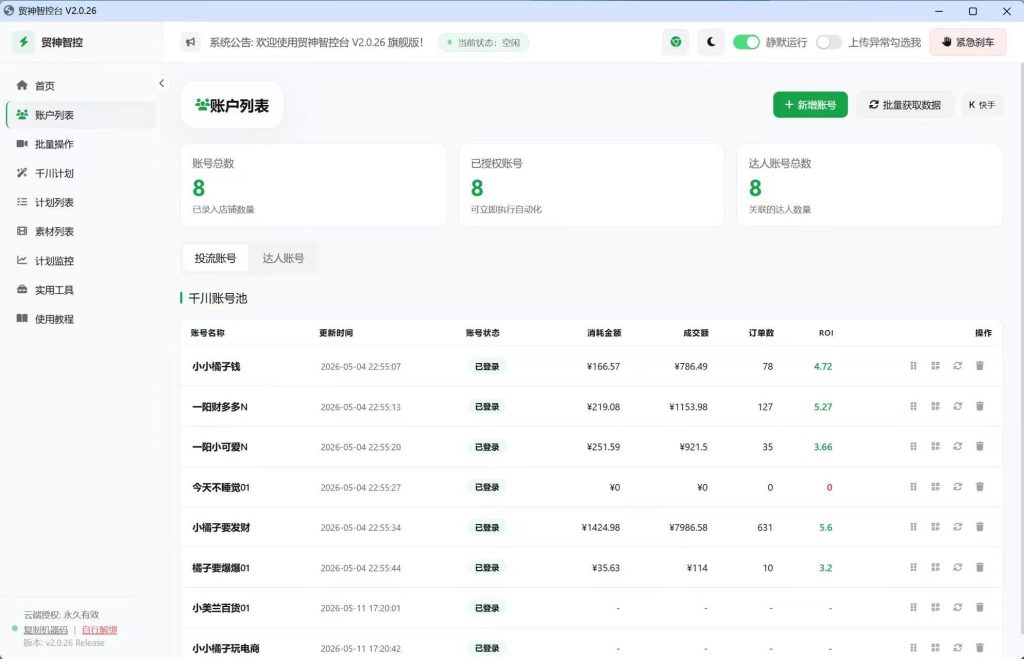Click trash icon for 今天不睡觉01 row

(980, 487)
